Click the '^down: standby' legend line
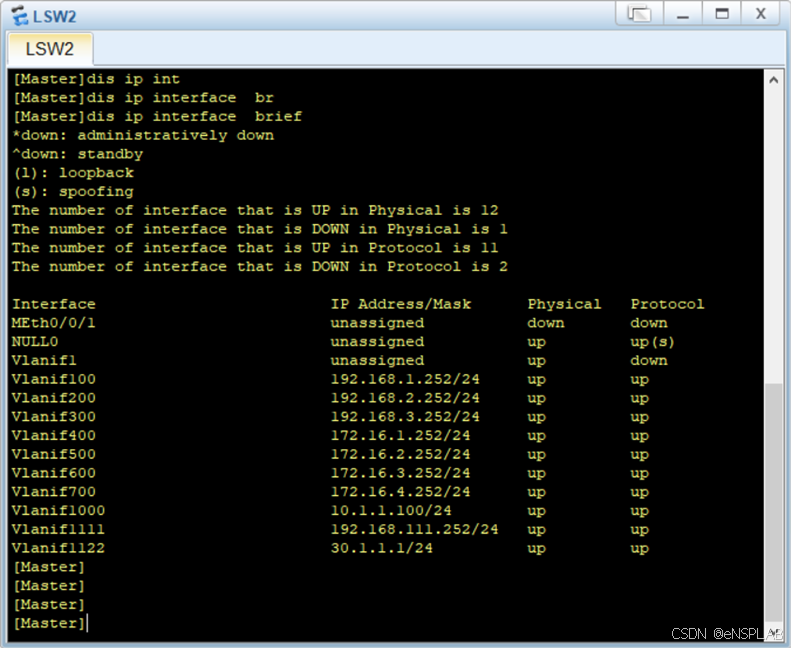Viewport: 791px width, 648px height. tap(78, 154)
